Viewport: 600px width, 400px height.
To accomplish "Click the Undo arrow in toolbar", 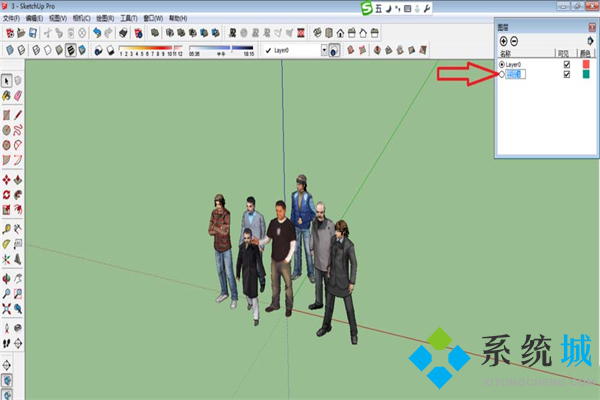I will click(x=97, y=33).
